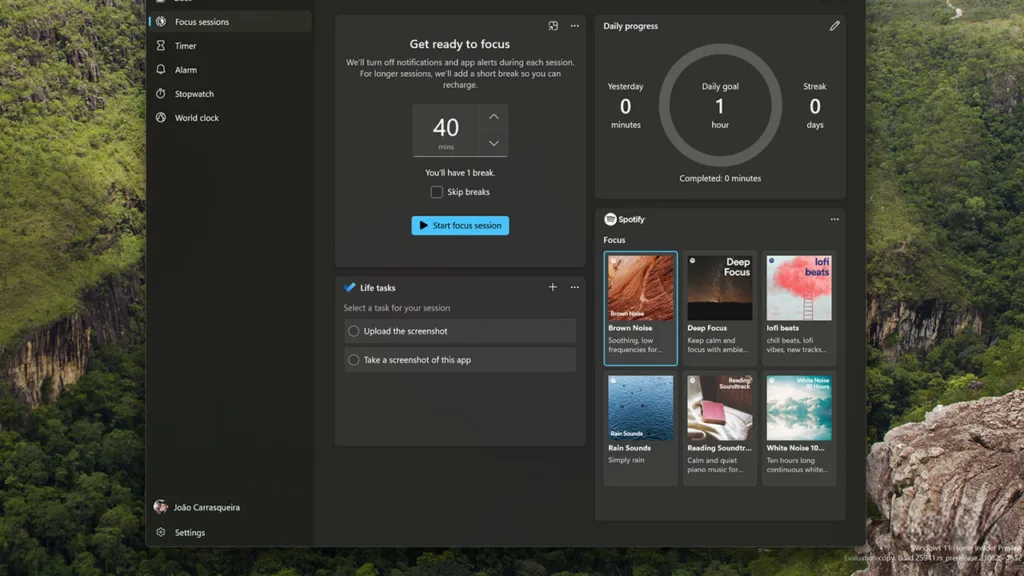This screenshot has height=576, width=1024.
Task: Open the World clock globe icon
Action: pyautogui.click(x=161, y=118)
